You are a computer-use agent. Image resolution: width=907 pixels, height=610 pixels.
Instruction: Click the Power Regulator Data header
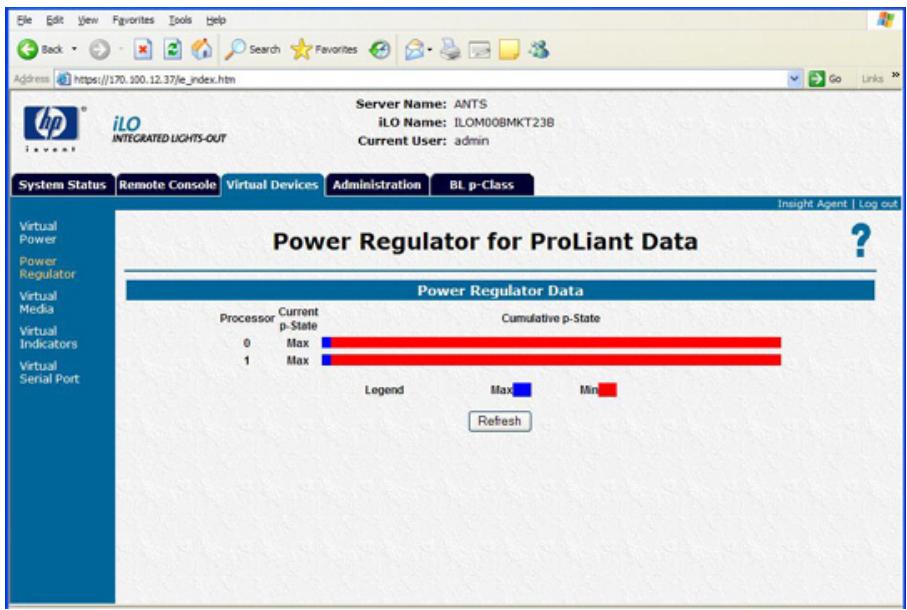point(500,290)
